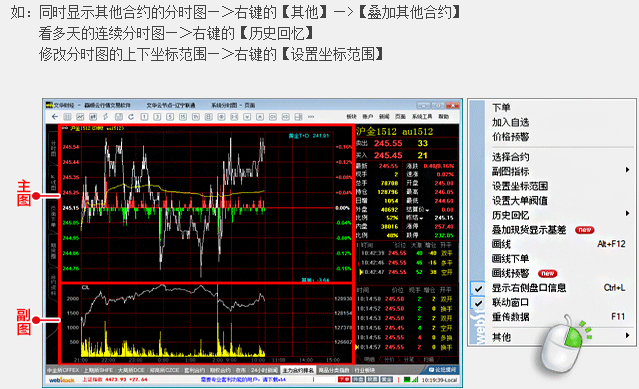Switch to the 商品分类指数 tab
Screen dimensions: 639x389
coord(334,370)
